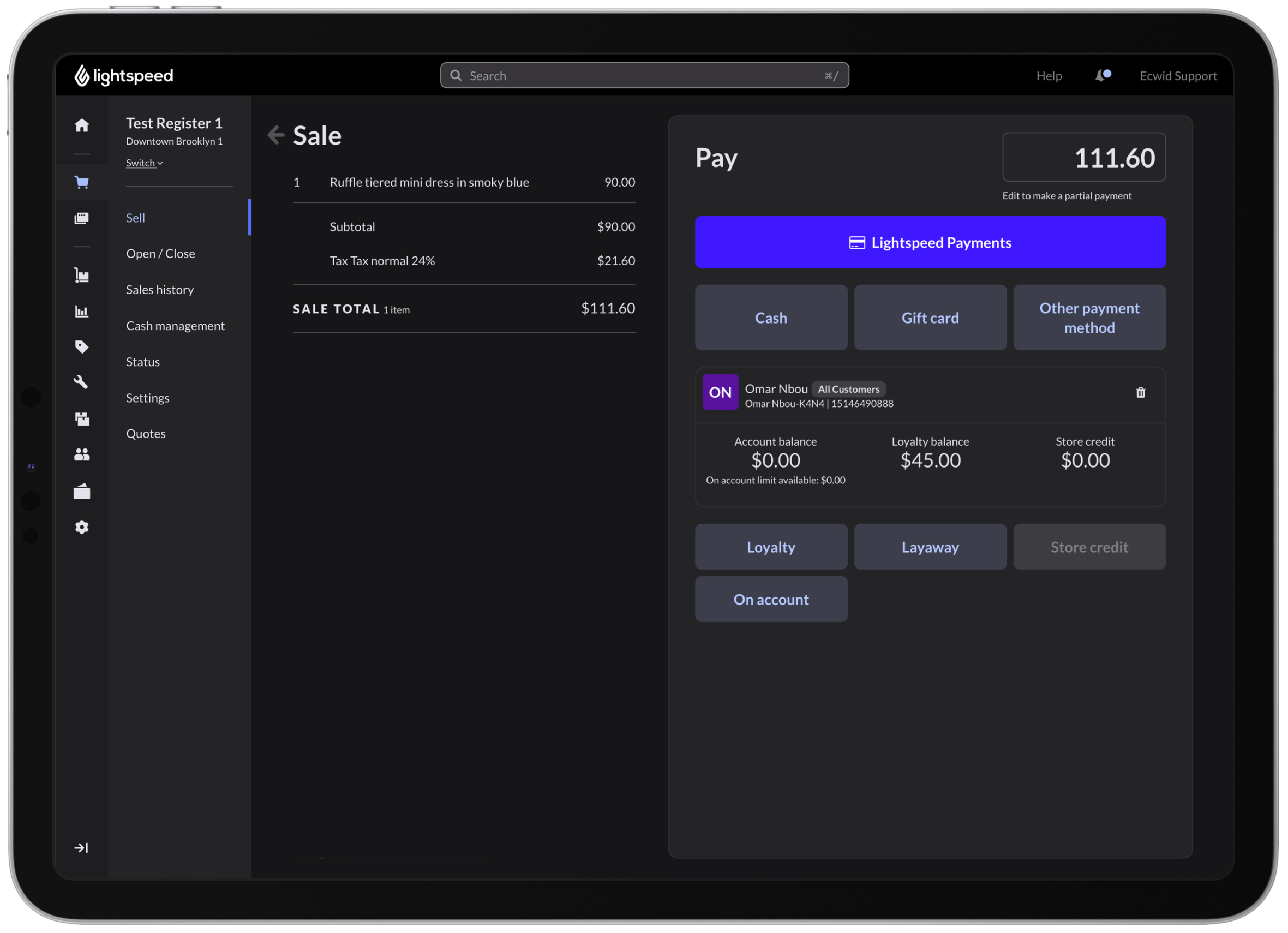Image resolution: width=1288 pixels, height=933 pixels.
Task: Open the Open / Close menu item
Action: (x=161, y=254)
